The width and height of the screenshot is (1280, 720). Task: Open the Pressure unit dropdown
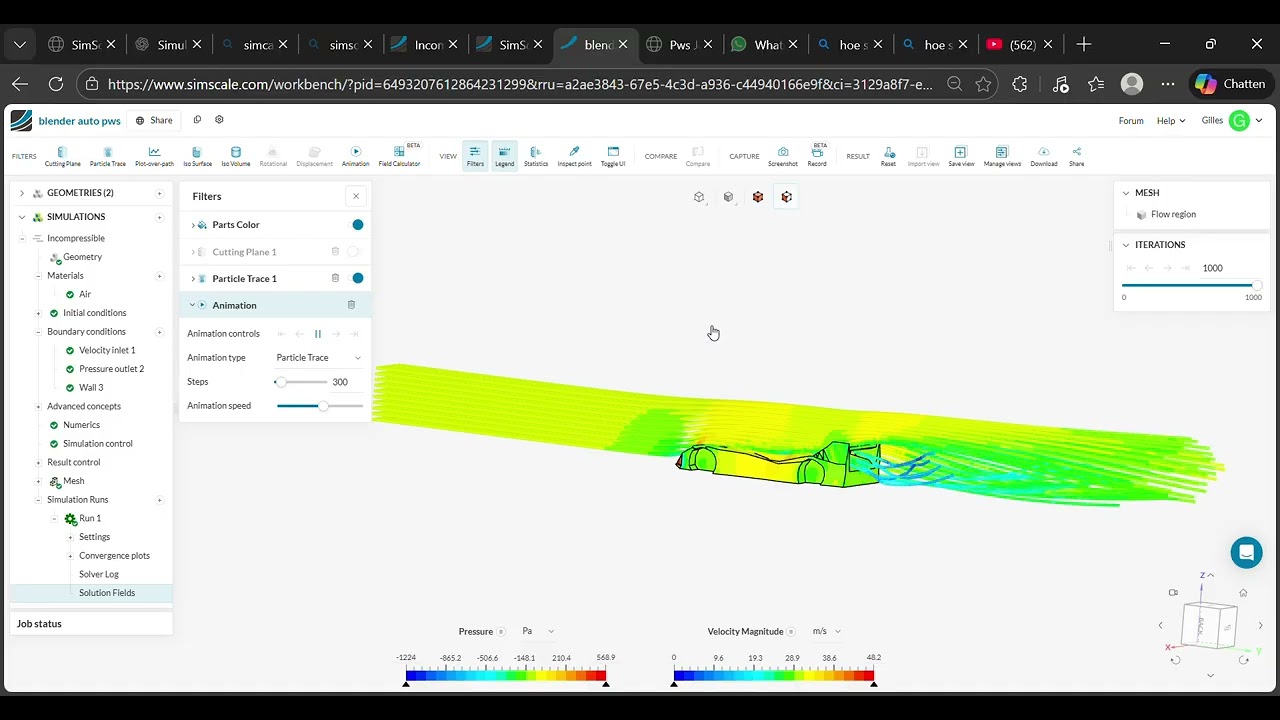click(x=538, y=632)
